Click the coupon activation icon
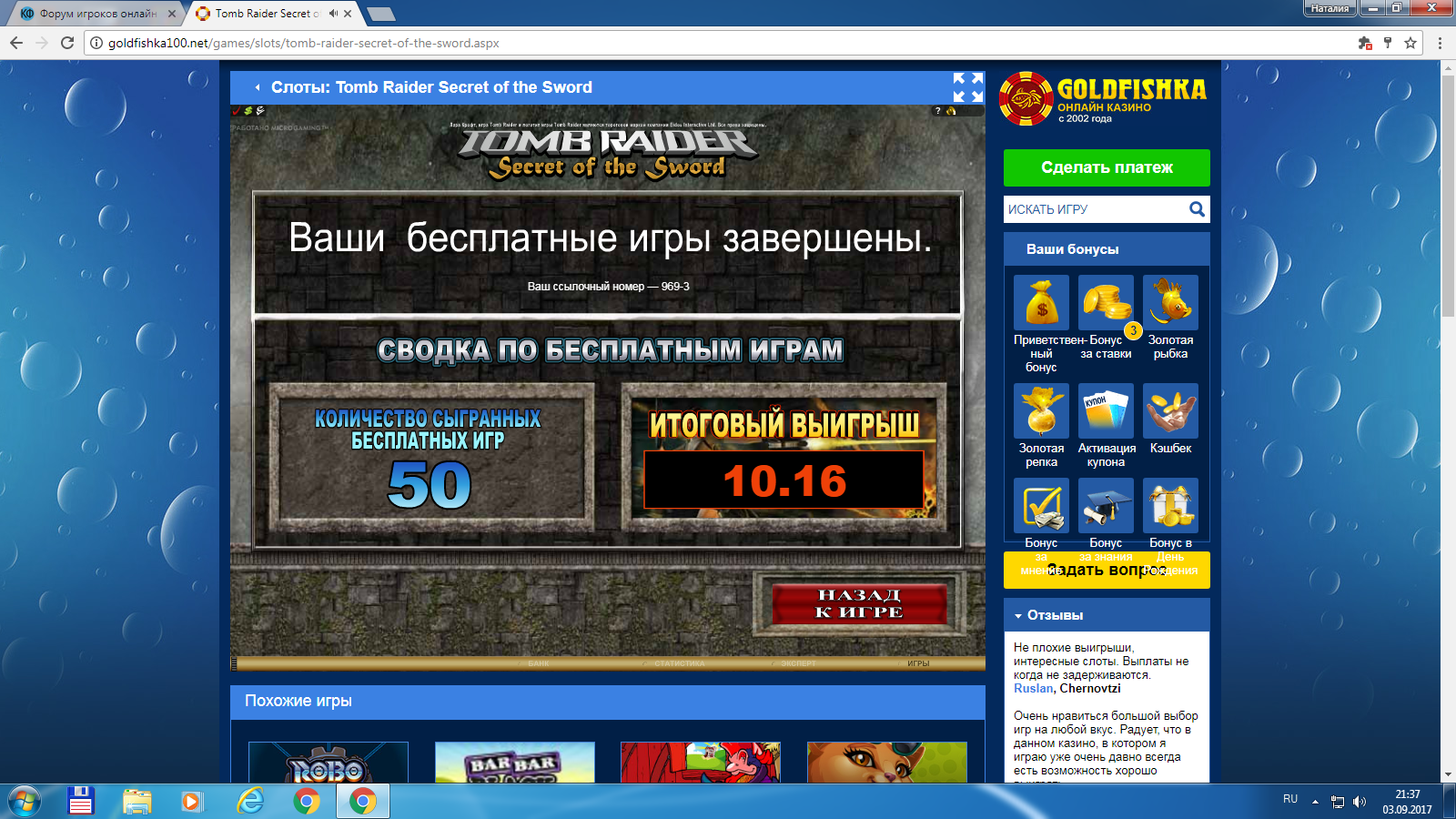Image resolution: width=1456 pixels, height=819 pixels. (x=1106, y=410)
